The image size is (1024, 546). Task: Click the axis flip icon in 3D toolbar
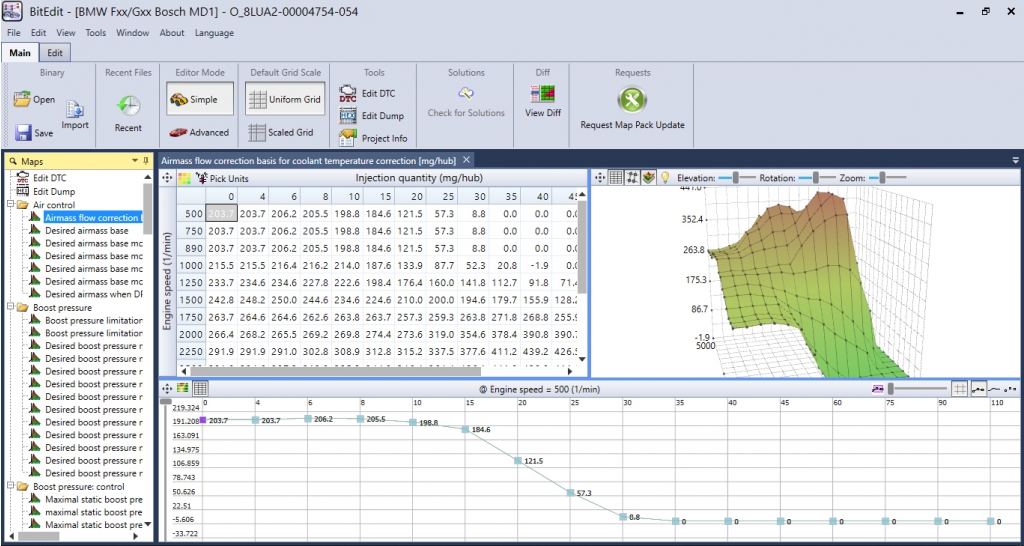[x=632, y=177]
